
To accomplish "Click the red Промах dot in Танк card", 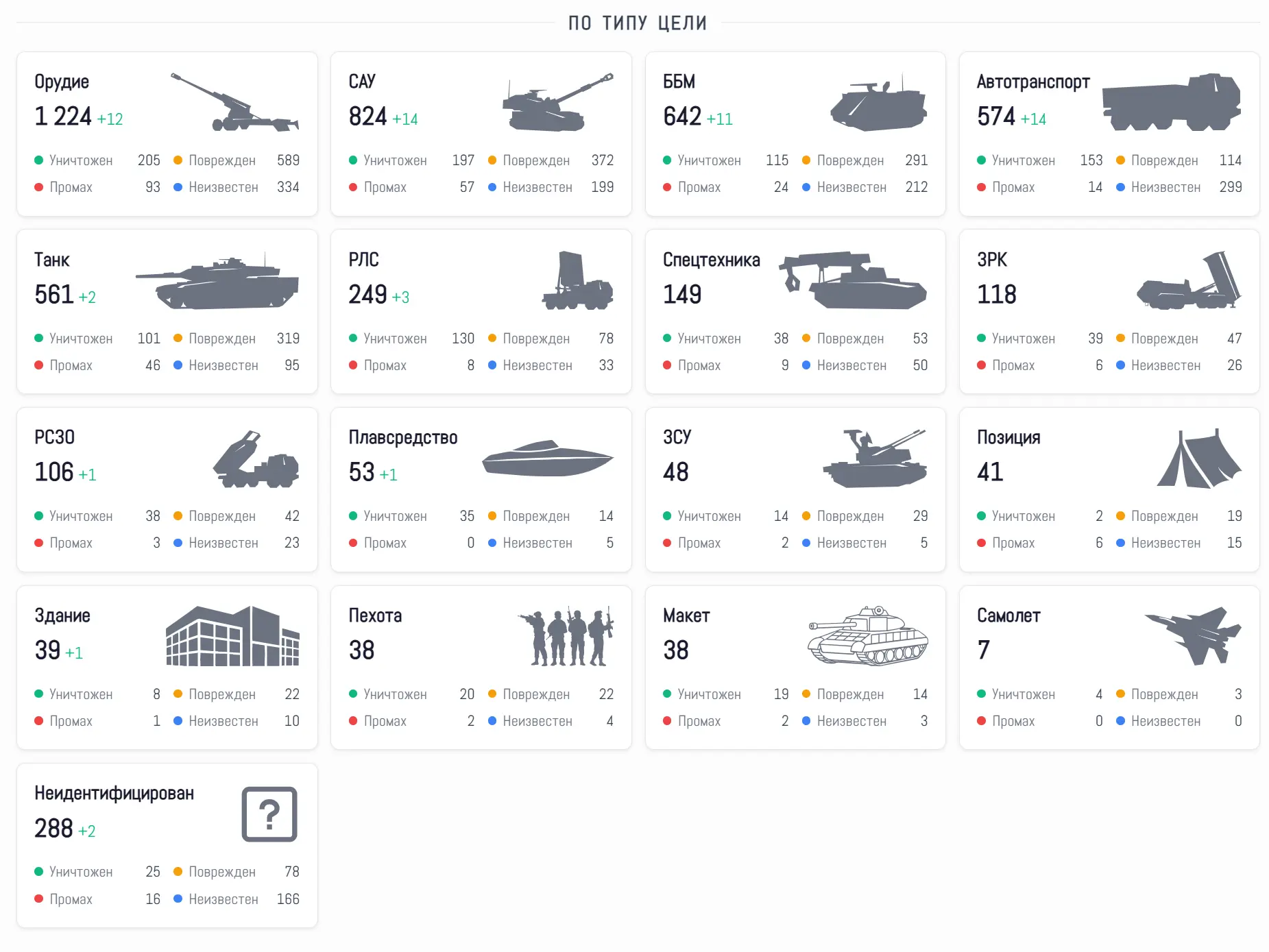I will 39,365.
